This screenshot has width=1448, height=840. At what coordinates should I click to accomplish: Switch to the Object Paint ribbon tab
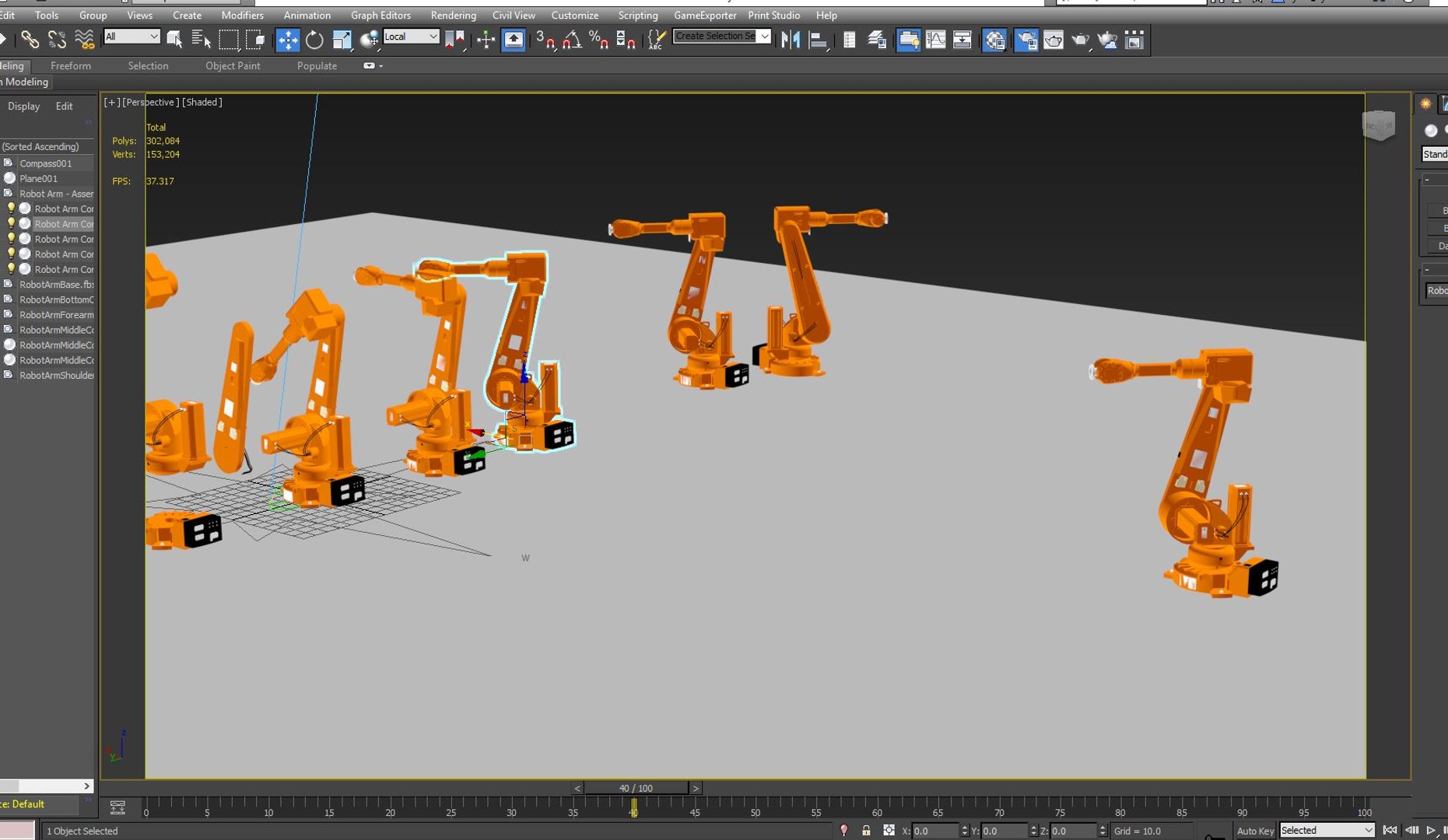tap(233, 66)
